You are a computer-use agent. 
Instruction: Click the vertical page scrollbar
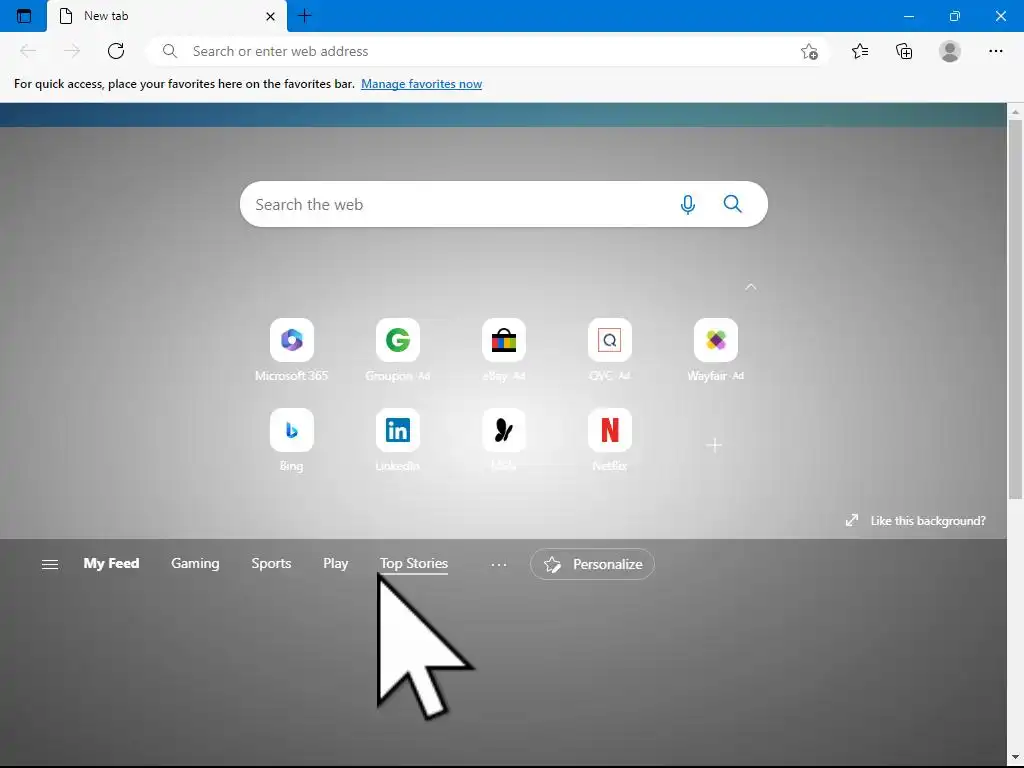[1015, 309]
